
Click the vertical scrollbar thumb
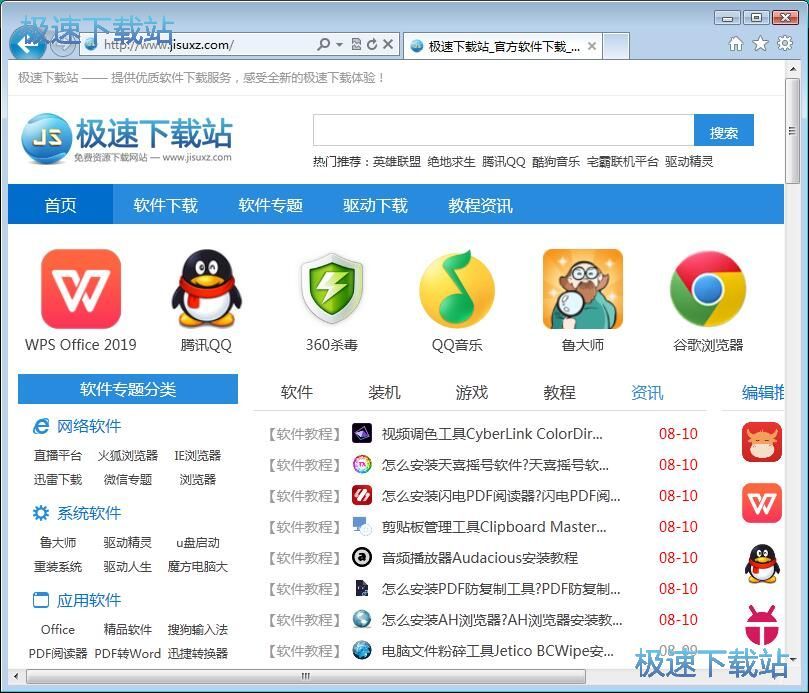tap(792, 131)
